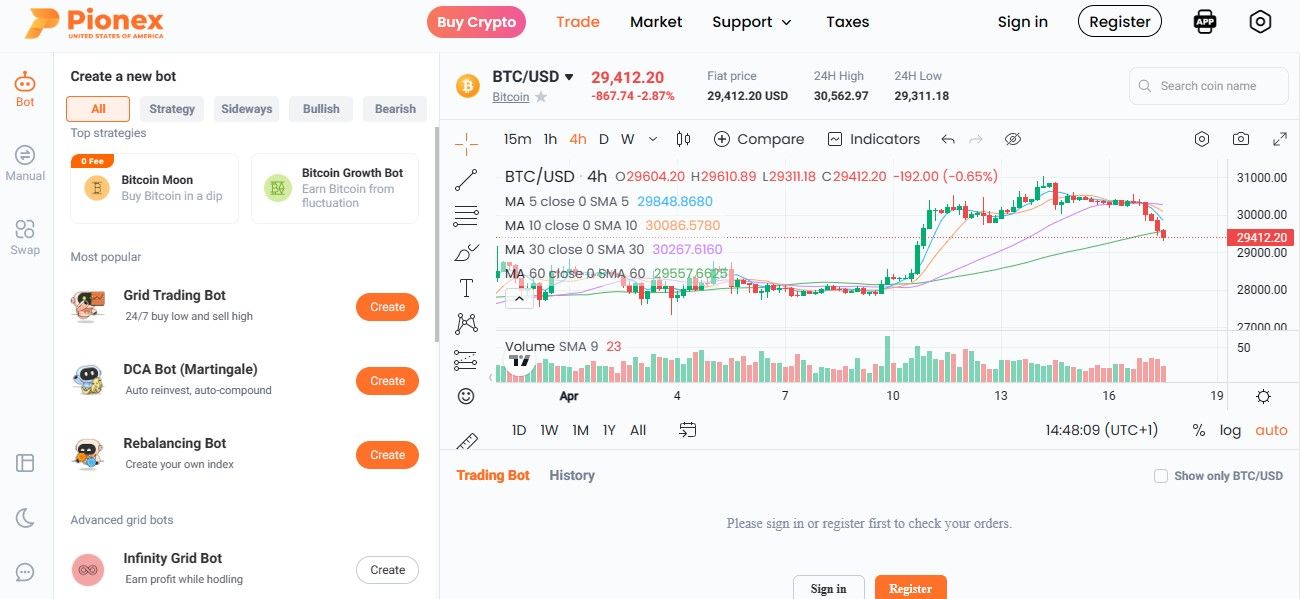Expand the BTC/USD pair selector
The width and height of the screenshot is (1300, 599).
(569, 77)
